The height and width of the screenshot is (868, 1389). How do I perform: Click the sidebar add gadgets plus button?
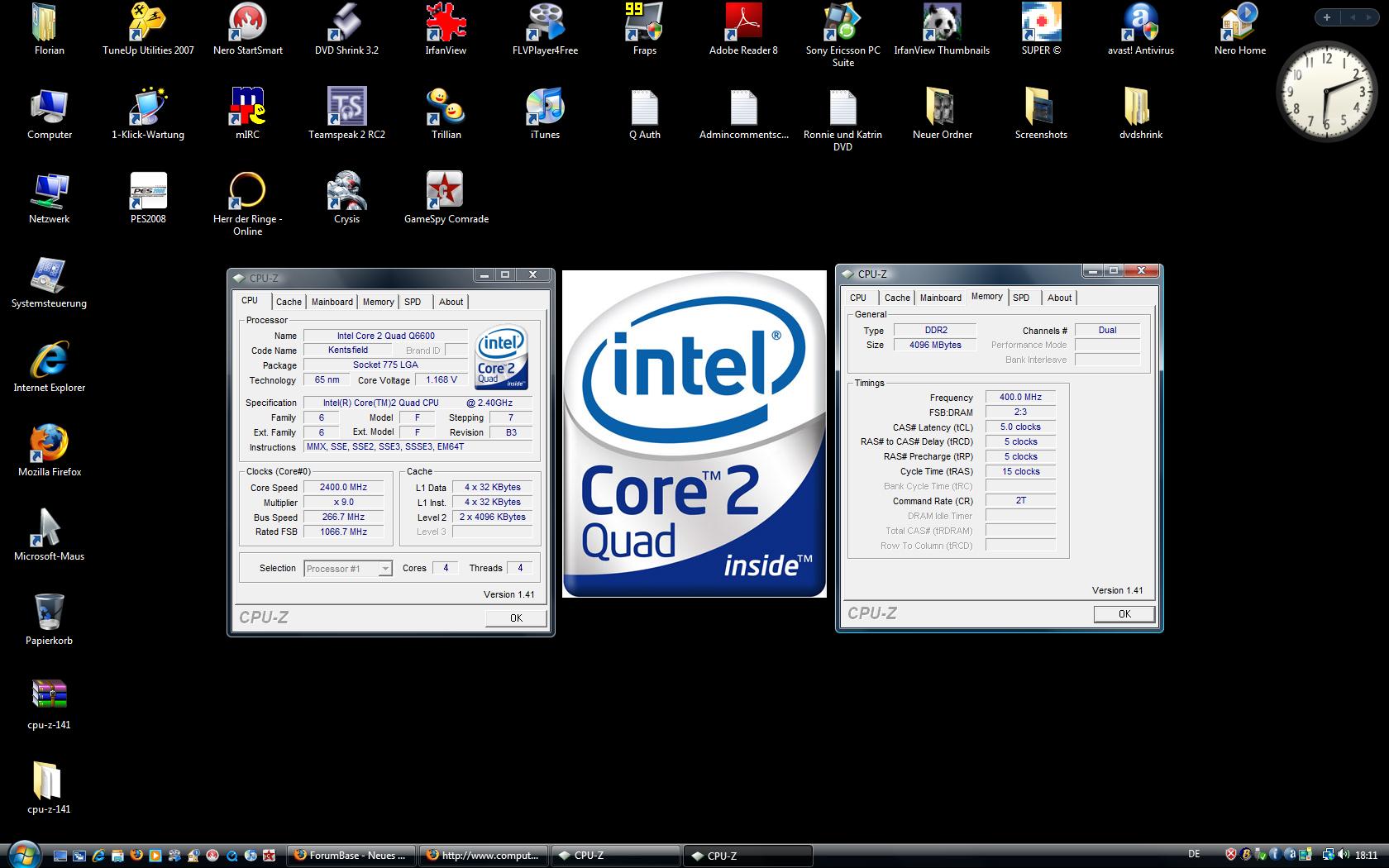(x=1327, y=17)
